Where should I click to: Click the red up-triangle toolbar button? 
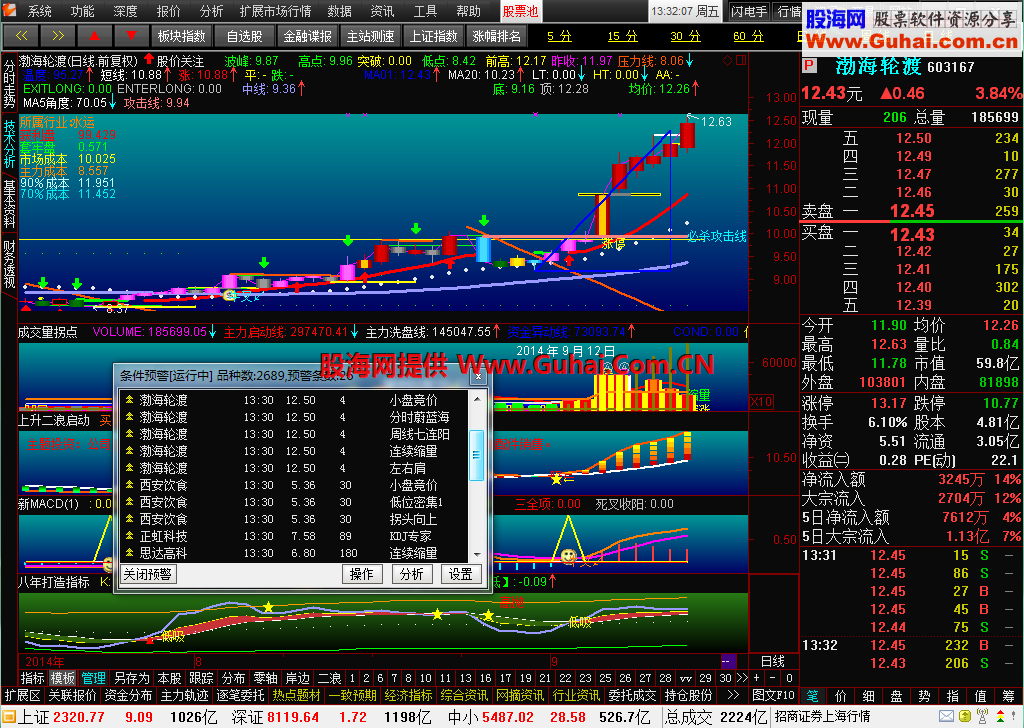[94, 36]
